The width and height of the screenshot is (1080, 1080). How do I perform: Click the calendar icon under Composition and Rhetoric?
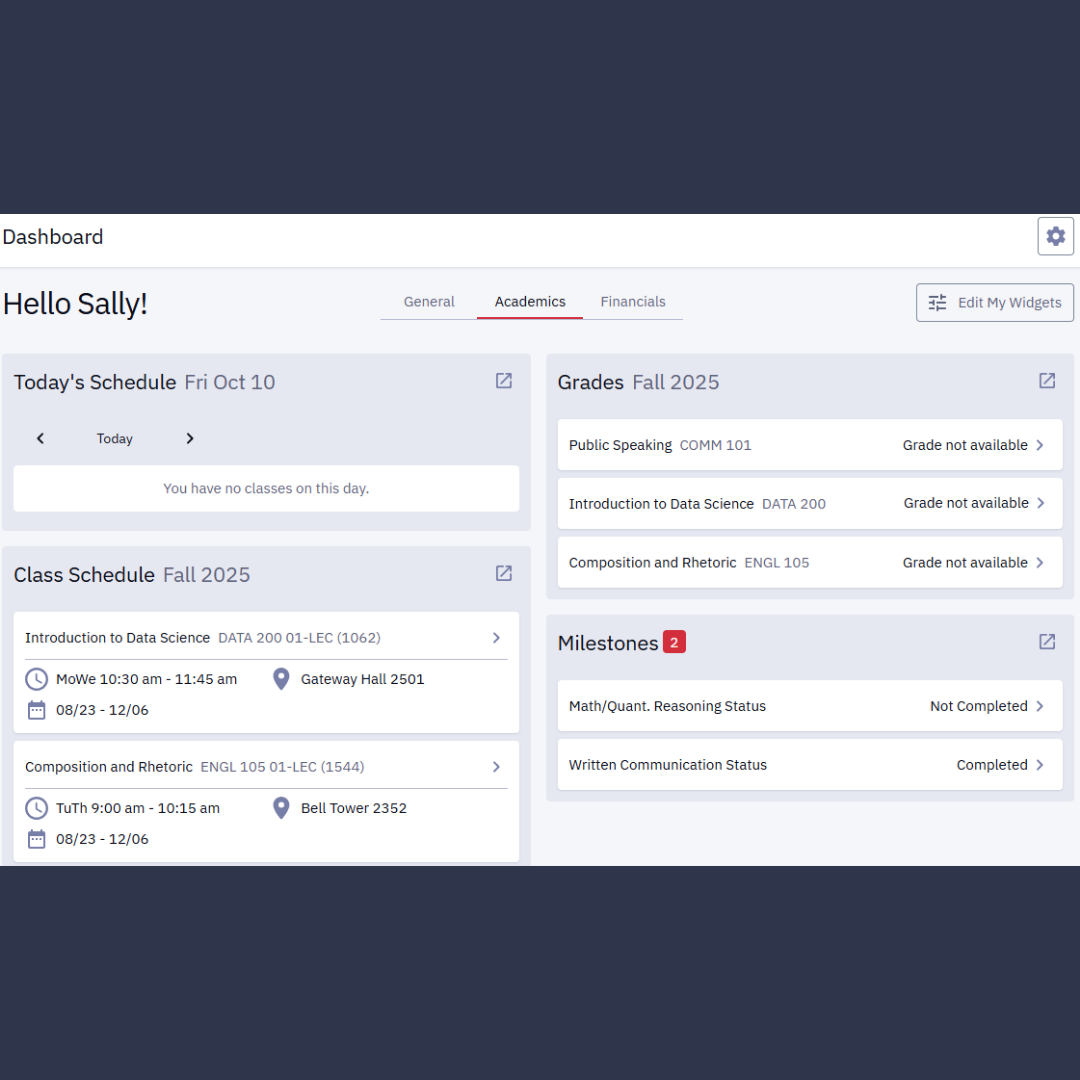tap(36, 838)
